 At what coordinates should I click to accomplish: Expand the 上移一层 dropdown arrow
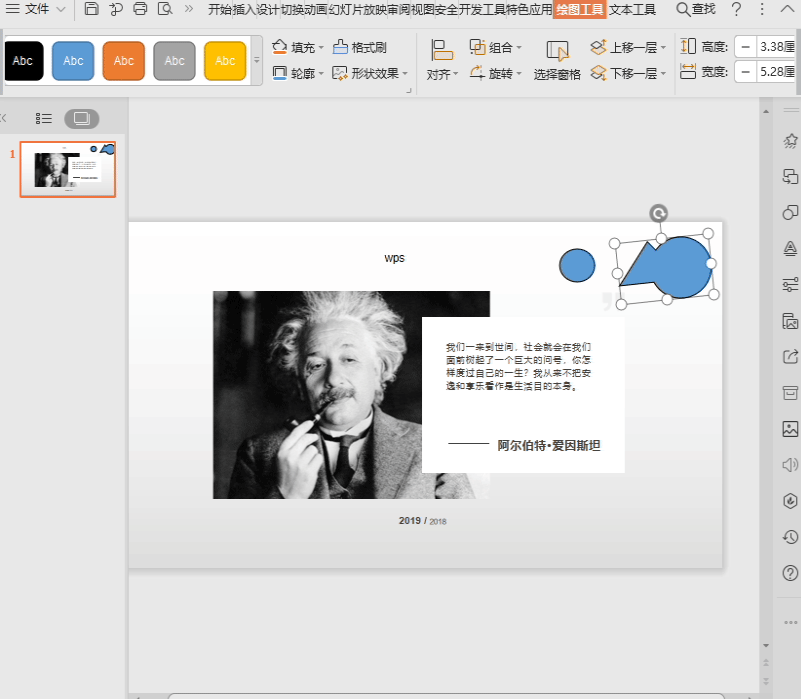coord(663,48)
